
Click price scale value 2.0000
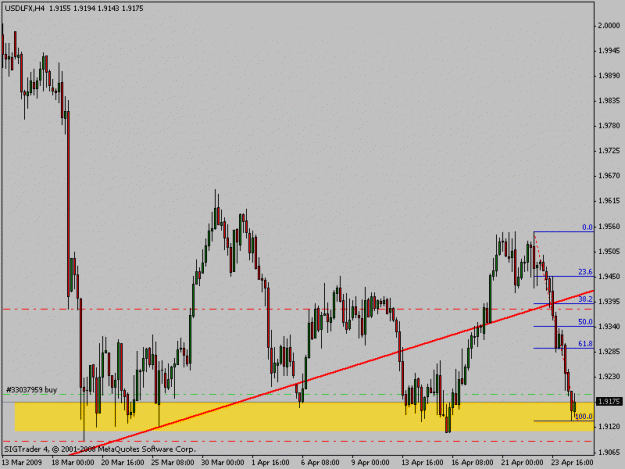point(609,26)
